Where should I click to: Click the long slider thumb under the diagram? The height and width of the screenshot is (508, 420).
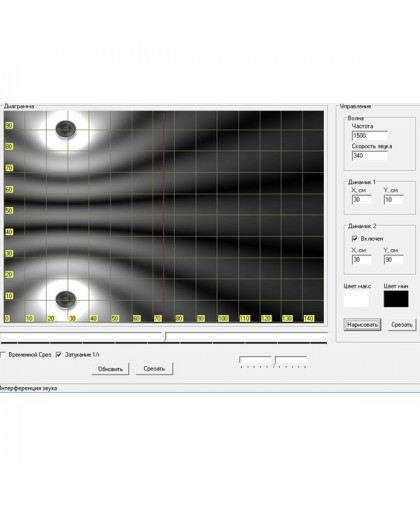165,336
